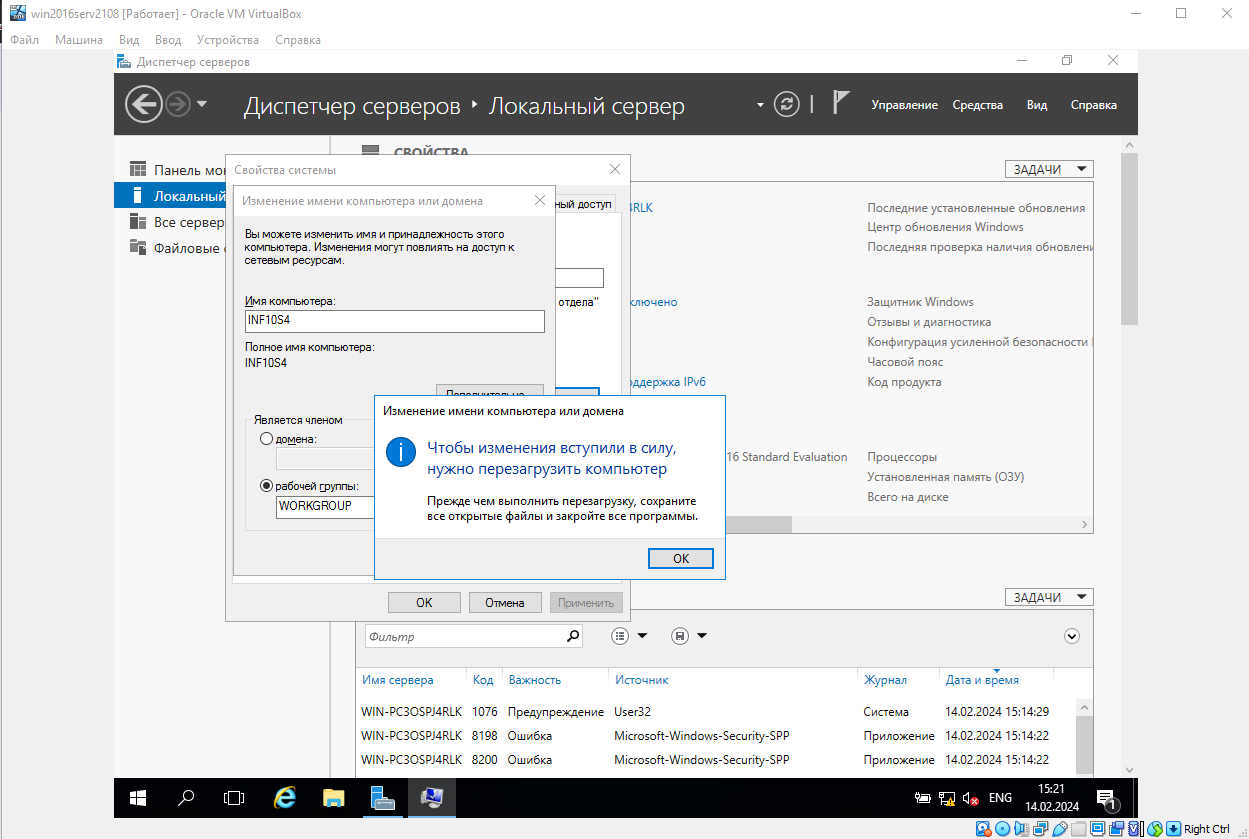
Task: Click OK left of the Отмена button
Action: coord(424,603)
